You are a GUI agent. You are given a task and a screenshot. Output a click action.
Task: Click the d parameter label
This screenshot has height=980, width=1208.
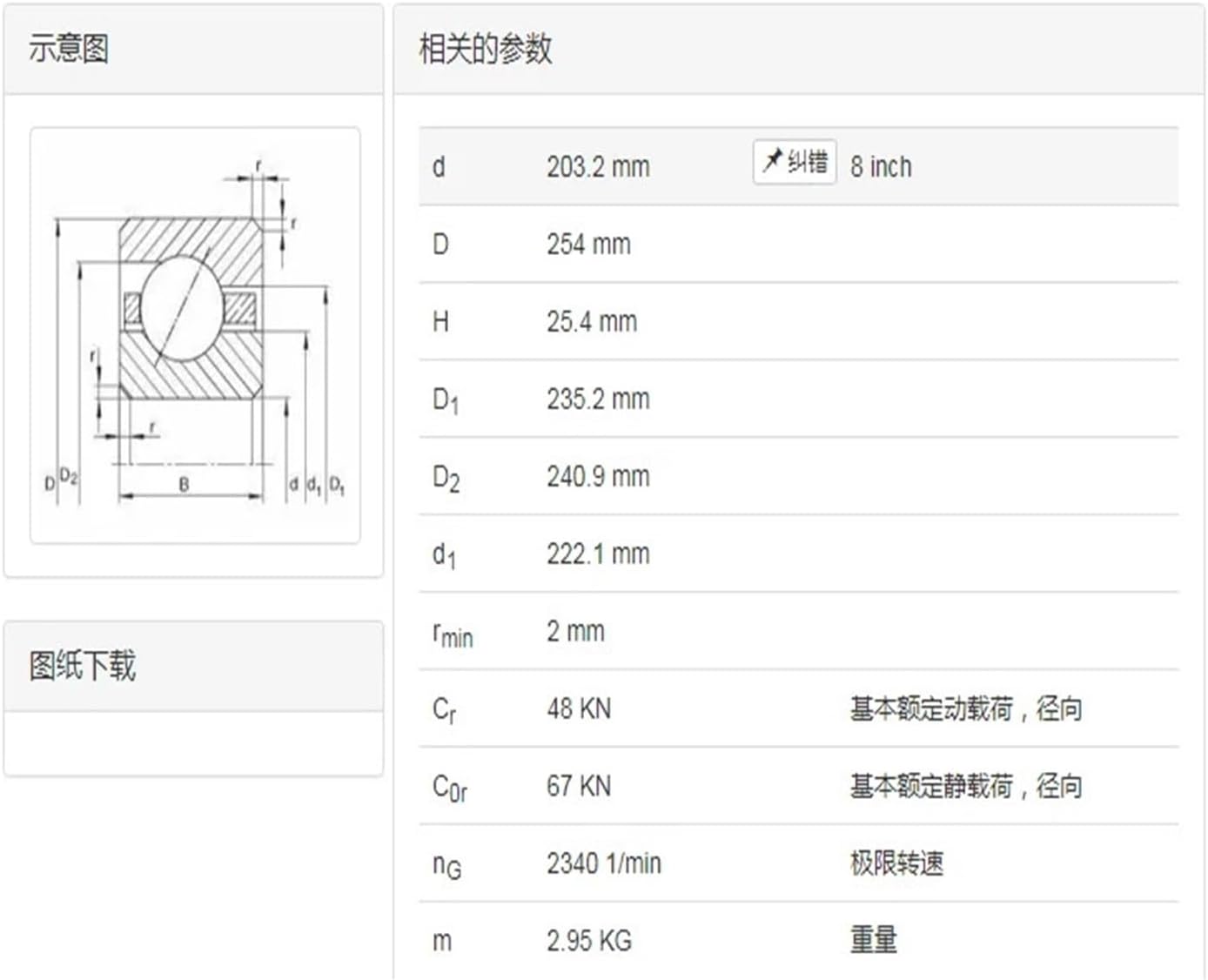click(440, 166)
